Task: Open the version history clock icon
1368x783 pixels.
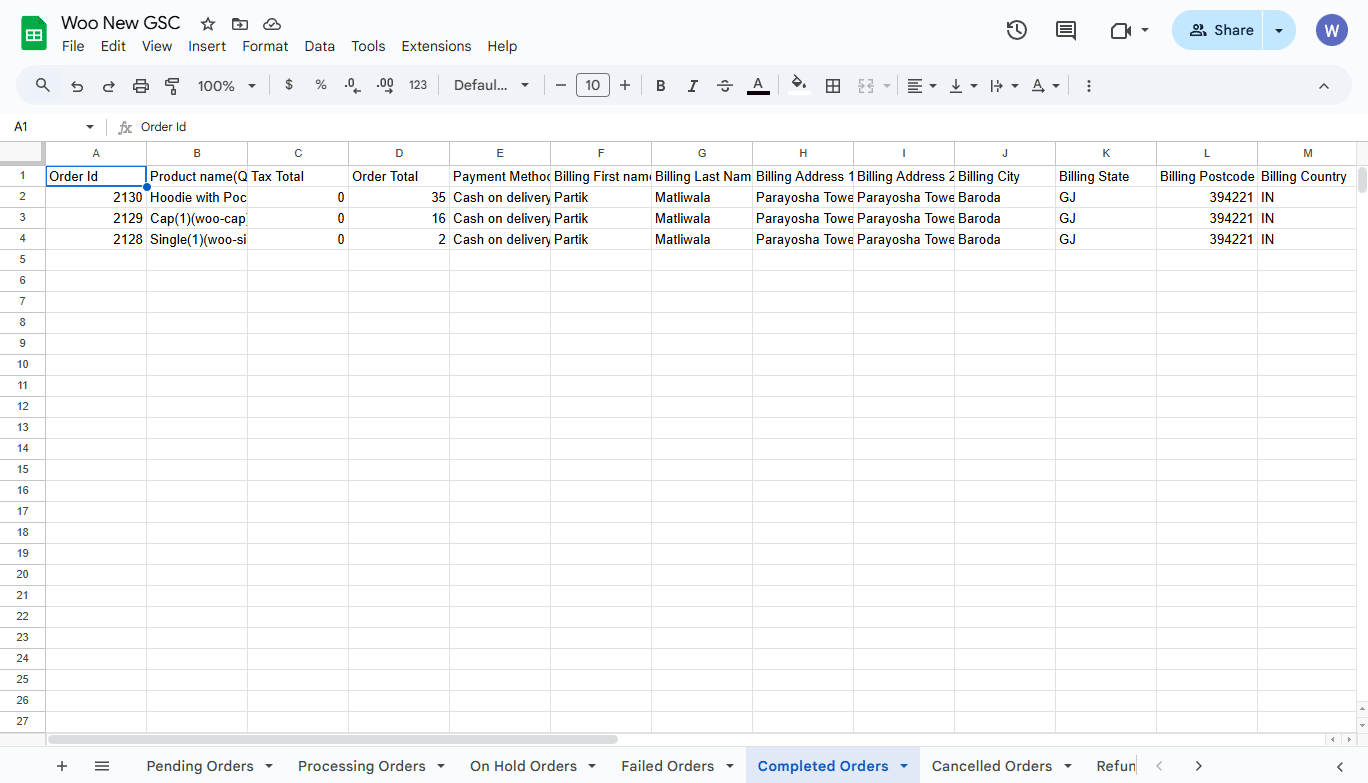Action: click(x=1016, y=30)
